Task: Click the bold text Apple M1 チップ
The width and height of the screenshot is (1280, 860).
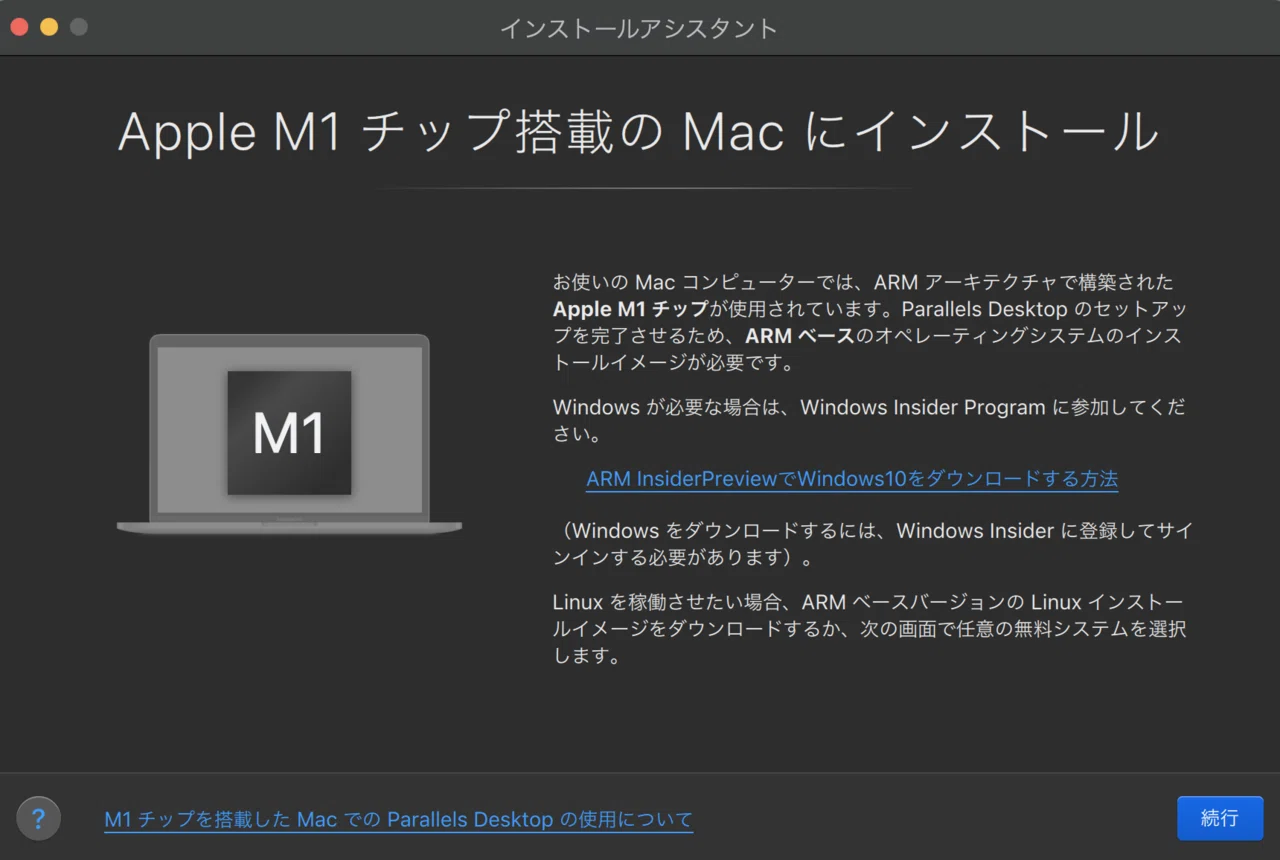Action: pyautogui.click(x=630, y=309)
